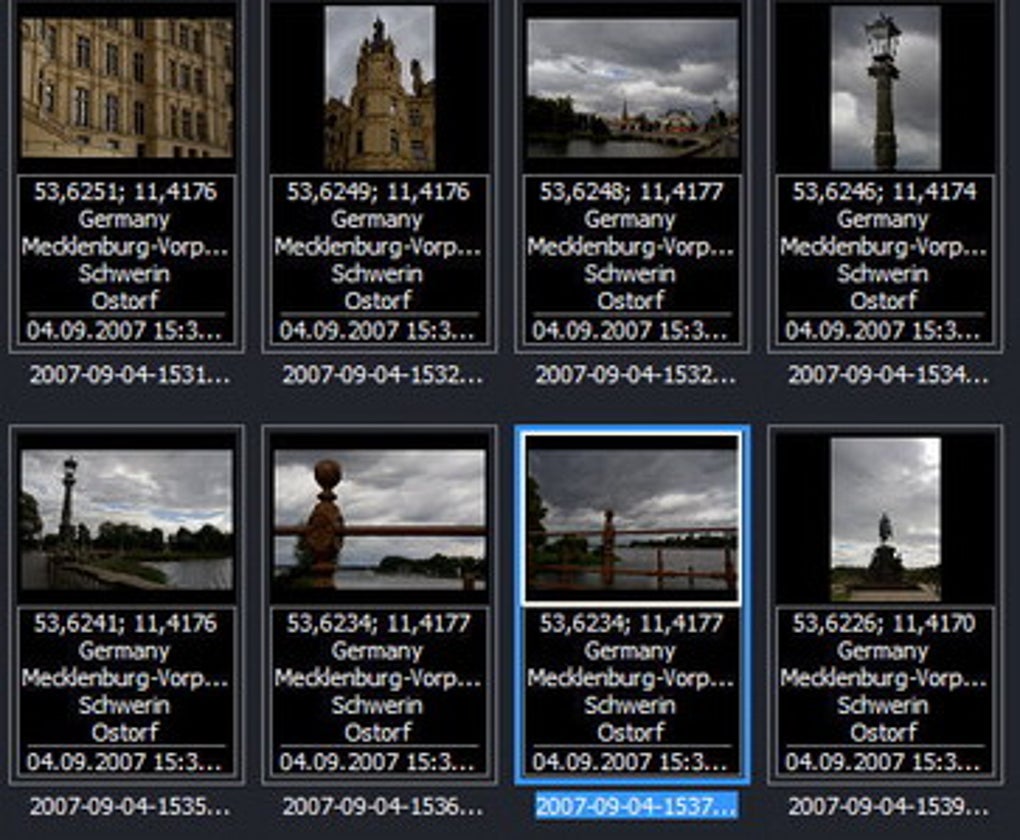The height and width of the screenshot is (840, 1020).
Task: Click Germany in the 53,6241 card
Action: pyautogui.click(x=124, y=651)
